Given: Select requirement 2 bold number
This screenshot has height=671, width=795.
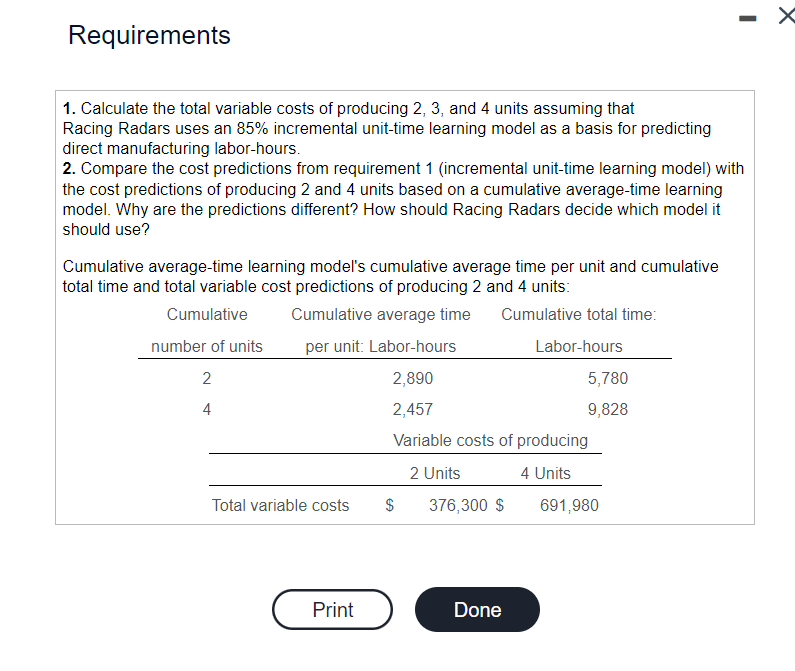Looking at the screenshot, I should click(x=69, y=169).
